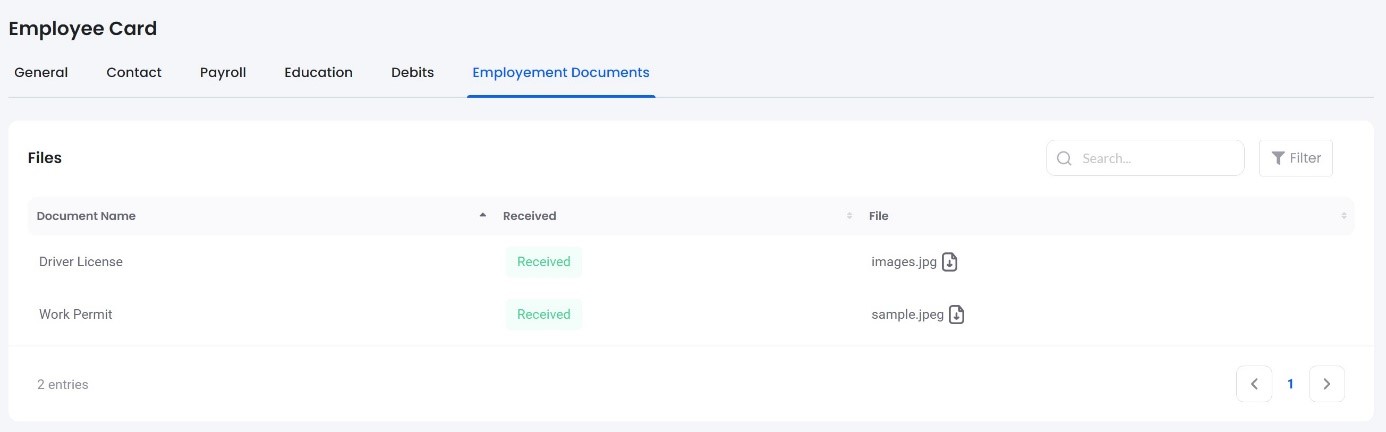This screenshot has width=1386, height=432.
Task: Click the Driver License document row
Action: (x=81, y=262)
